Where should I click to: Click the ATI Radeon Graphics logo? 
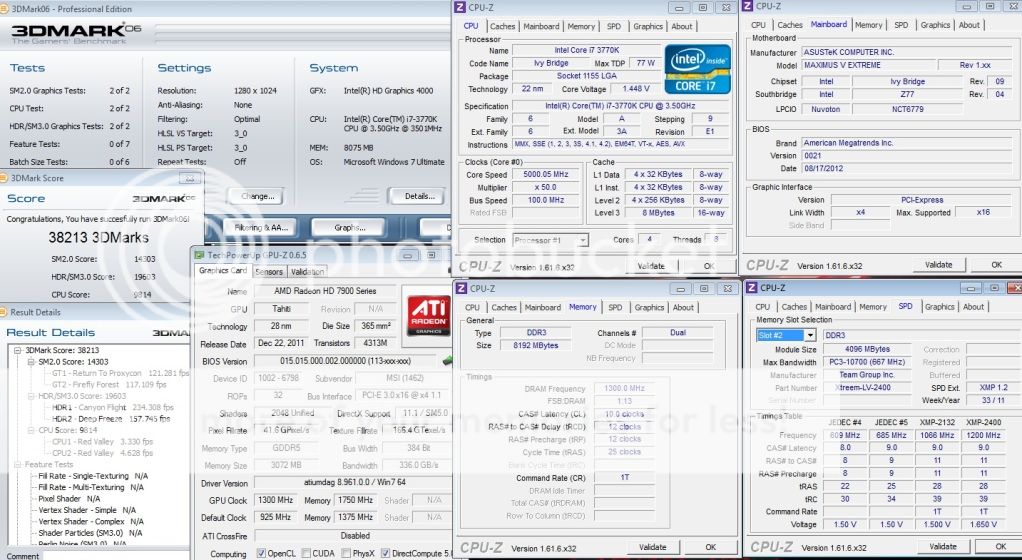[x=429, y=313]
